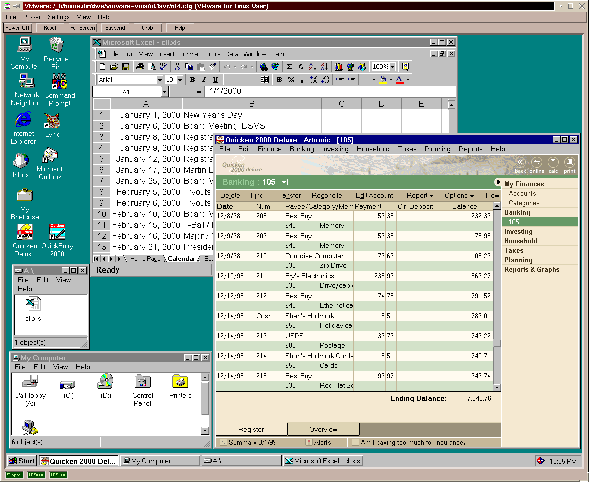Click the Cut scissors icon in Excel
This screenshot has height=482, width=589.
(177, 66)
